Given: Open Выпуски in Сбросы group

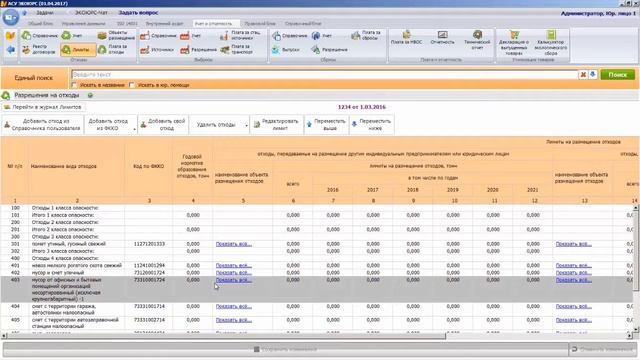Looking at the screenshot, I should click(286, 50).
